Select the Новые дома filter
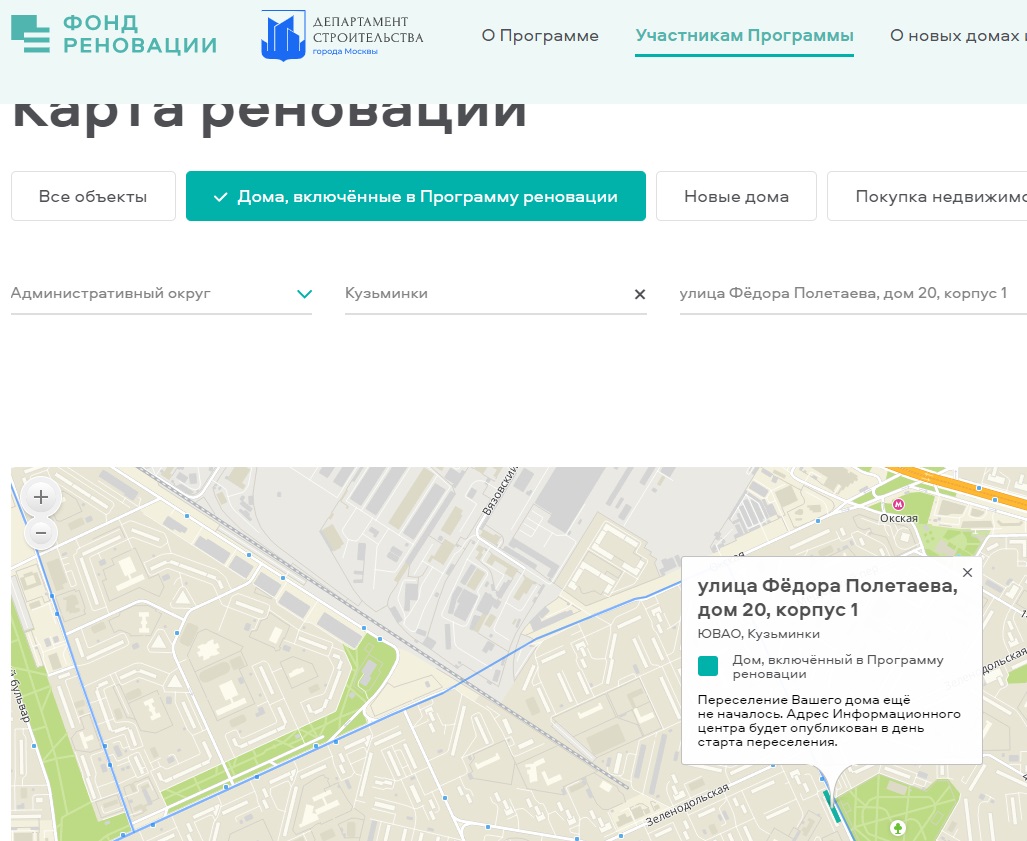Viewport: 1027px width, 841px height. point(736,196)
